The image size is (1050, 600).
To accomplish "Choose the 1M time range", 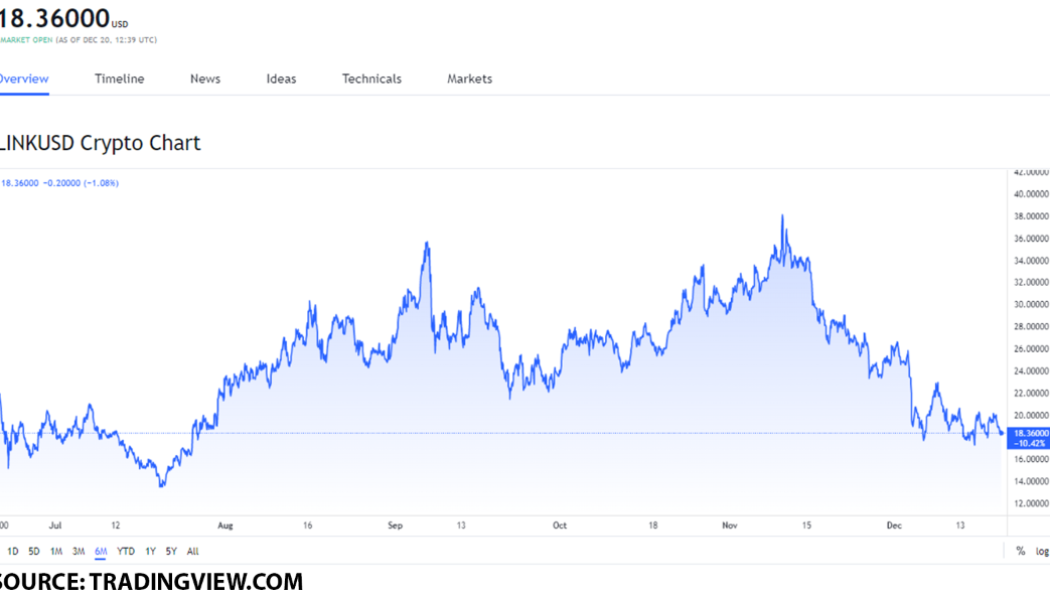I will [56, 551].
